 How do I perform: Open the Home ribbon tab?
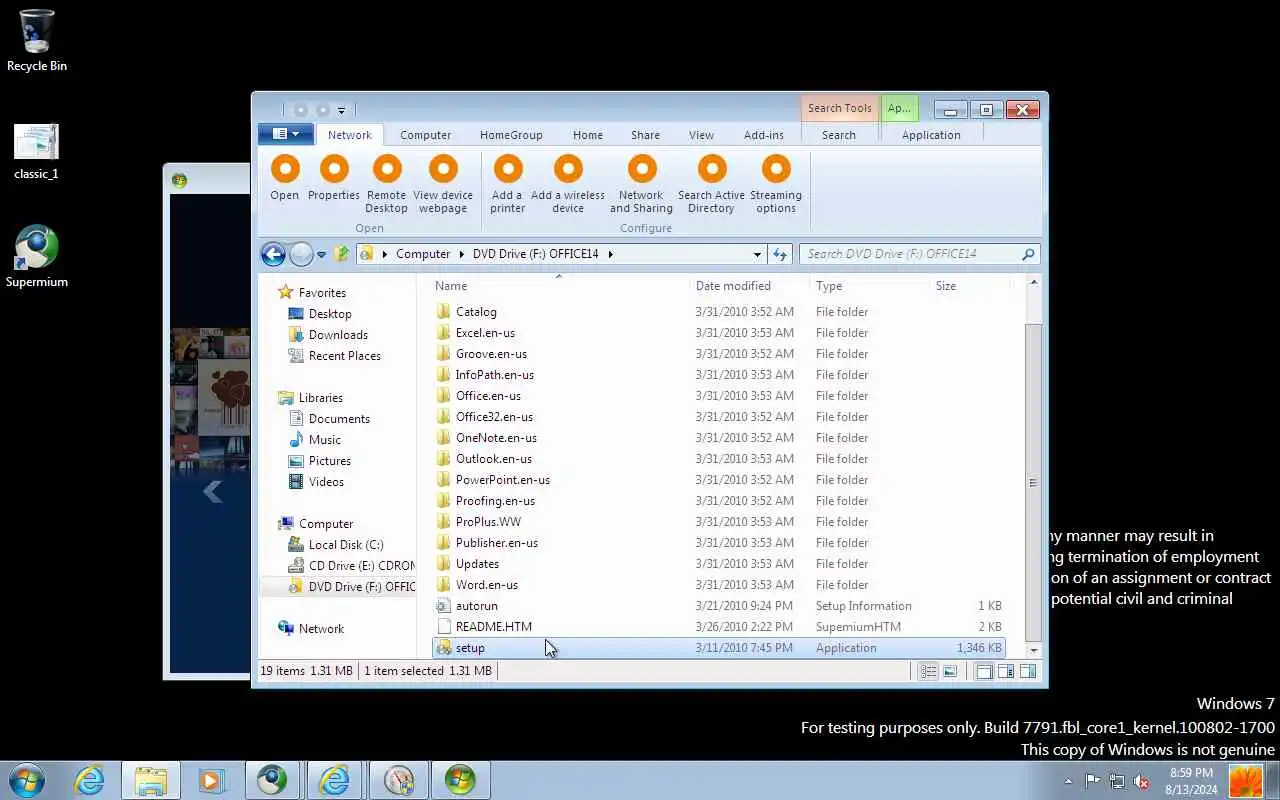[x=588, y=135]
